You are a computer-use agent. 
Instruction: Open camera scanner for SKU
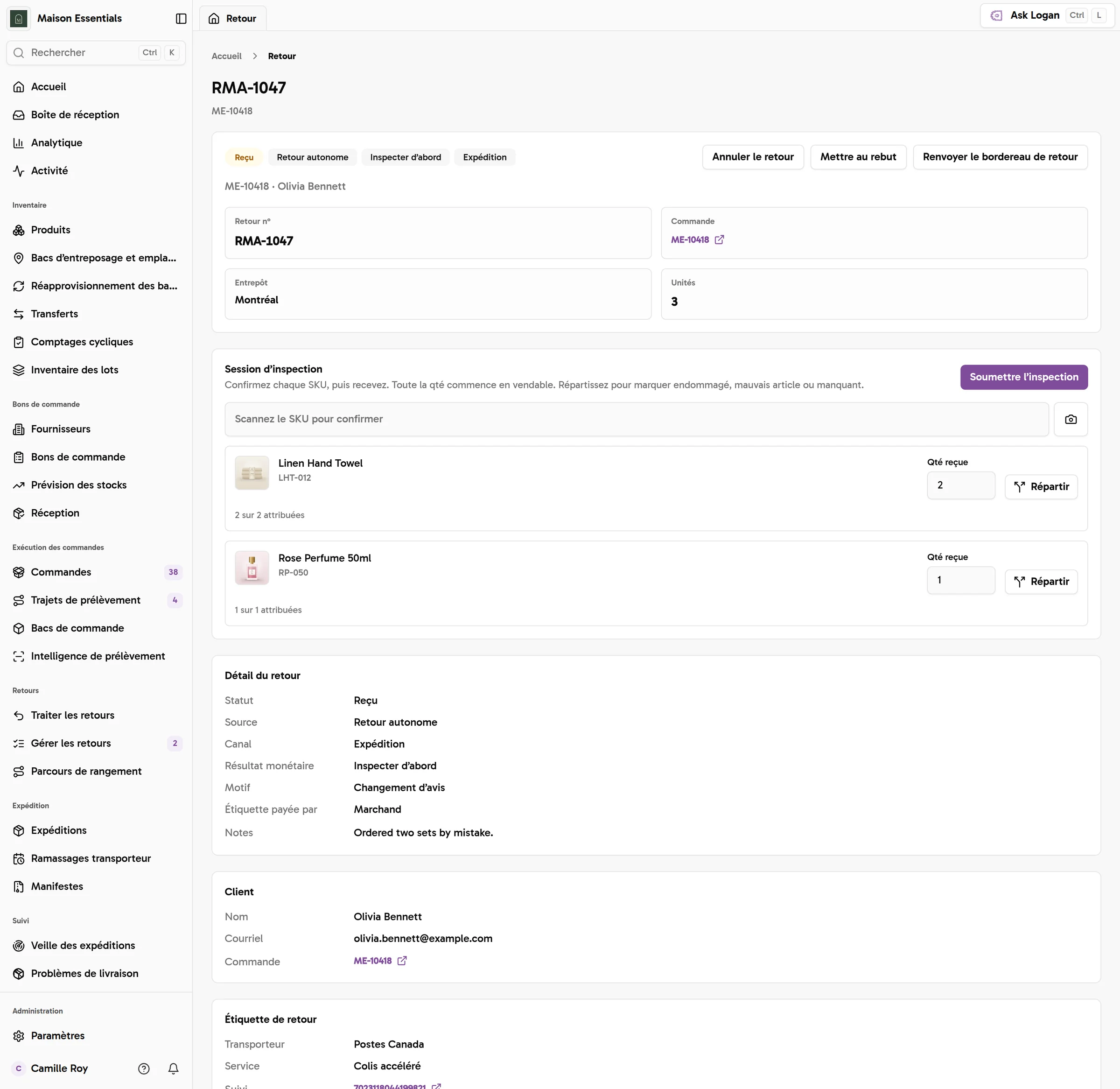[x=1070, y=419]
